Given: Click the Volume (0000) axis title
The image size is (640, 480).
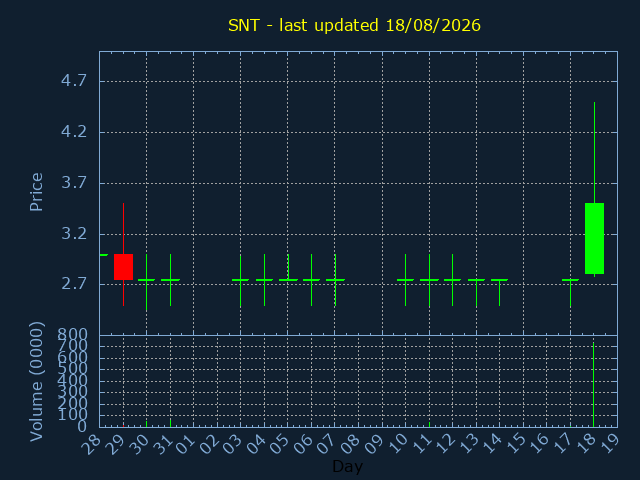Looking at the screenshot, I should [36, 381].
